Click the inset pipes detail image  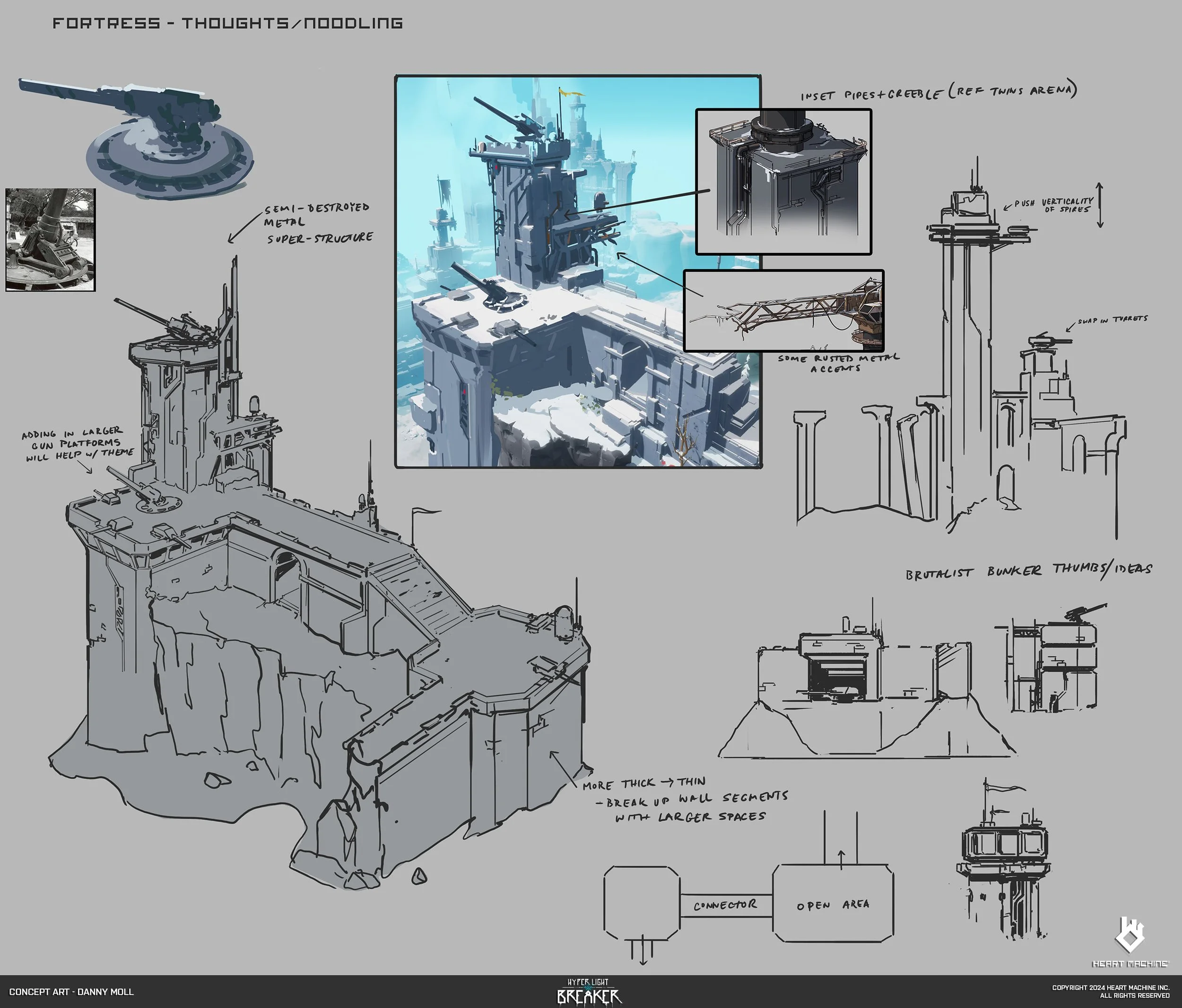783,182
